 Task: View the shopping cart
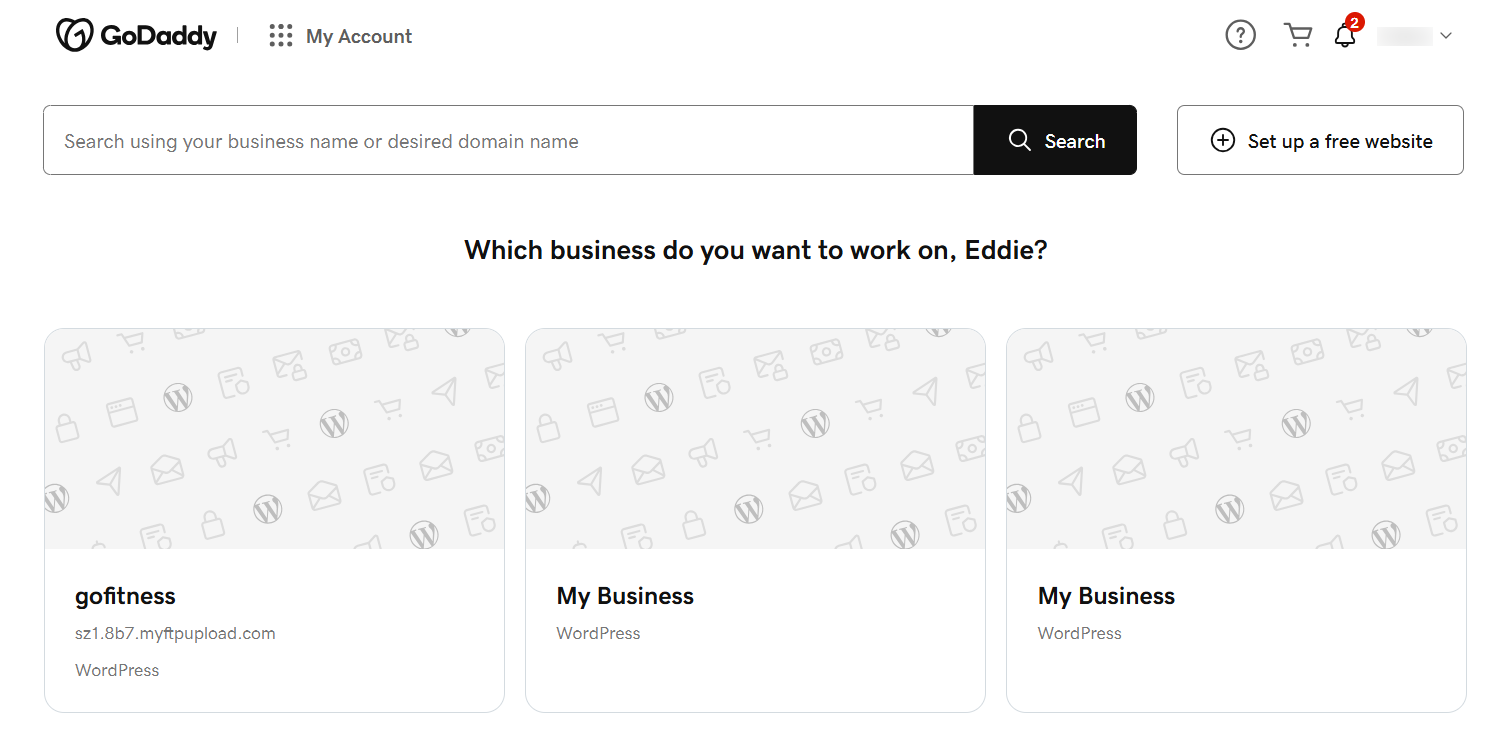click(x=1298, y=36)
